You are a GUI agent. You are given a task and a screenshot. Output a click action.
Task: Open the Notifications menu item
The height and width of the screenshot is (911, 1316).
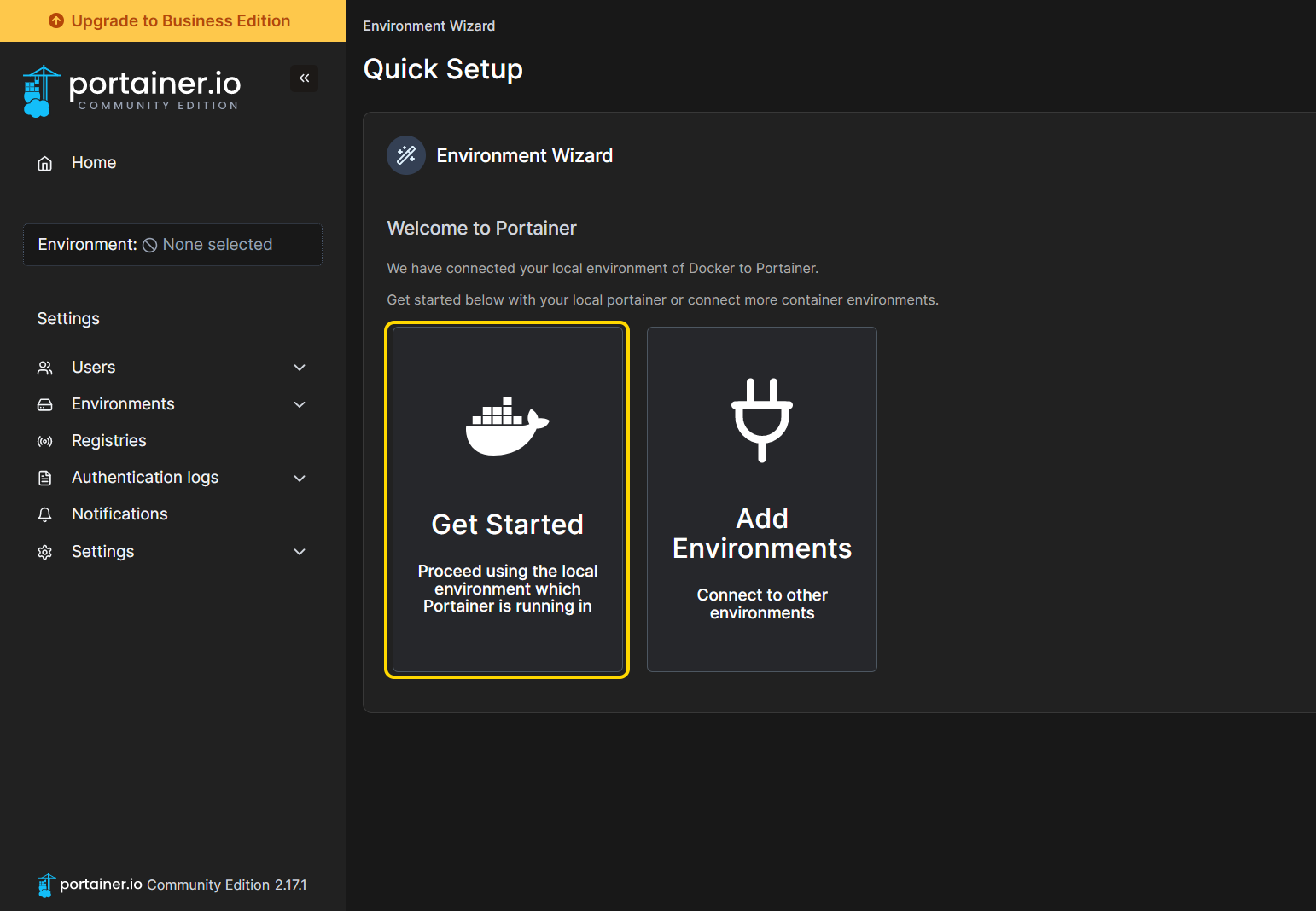click(x=172, y=514)
